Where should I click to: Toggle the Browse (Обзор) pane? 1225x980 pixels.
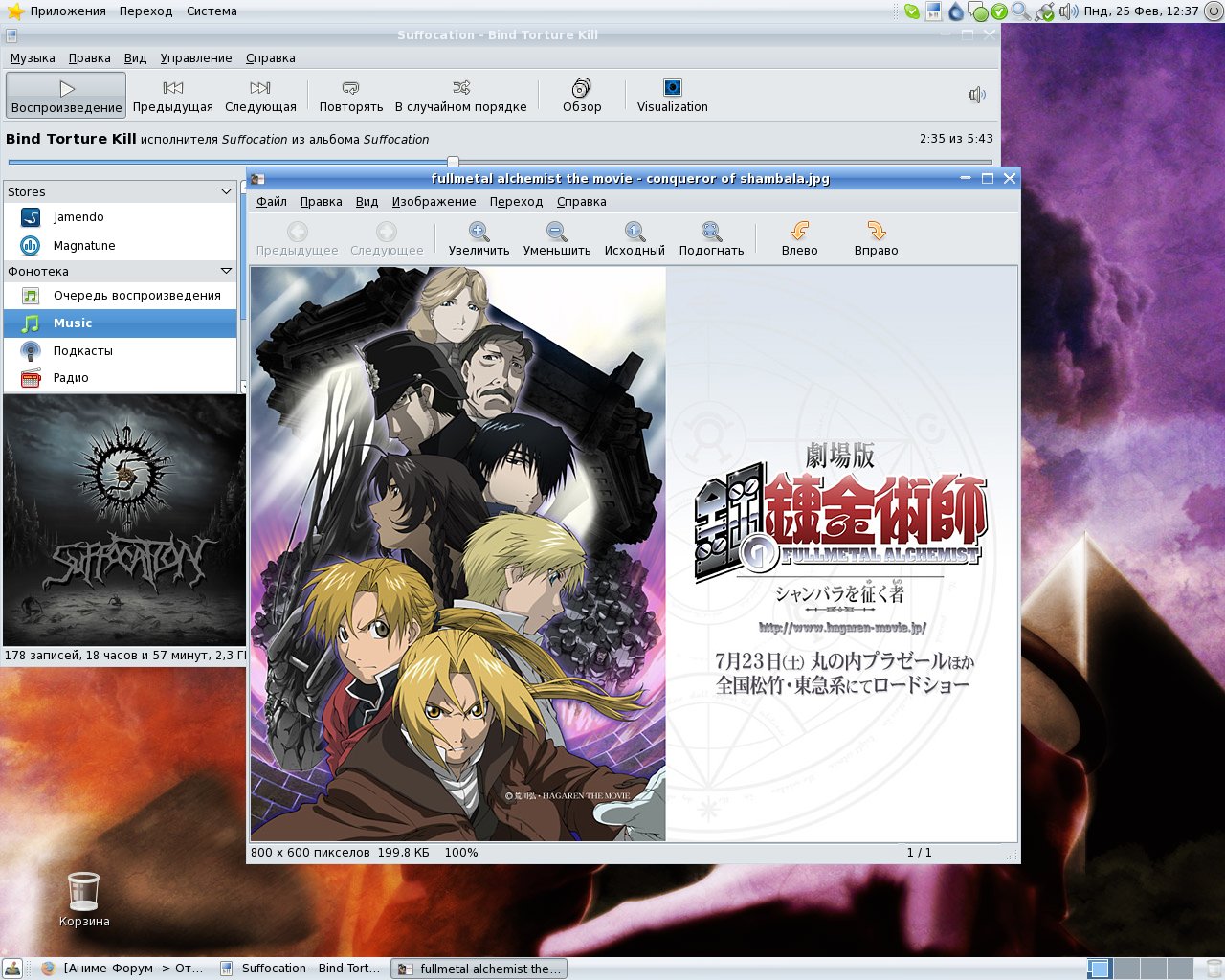[581, 88]
